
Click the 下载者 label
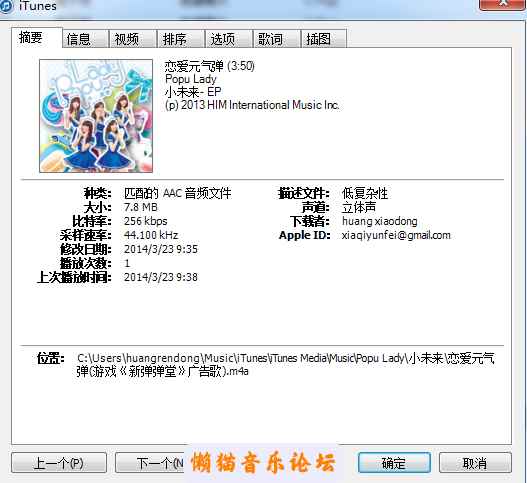(x=310, y=221)
